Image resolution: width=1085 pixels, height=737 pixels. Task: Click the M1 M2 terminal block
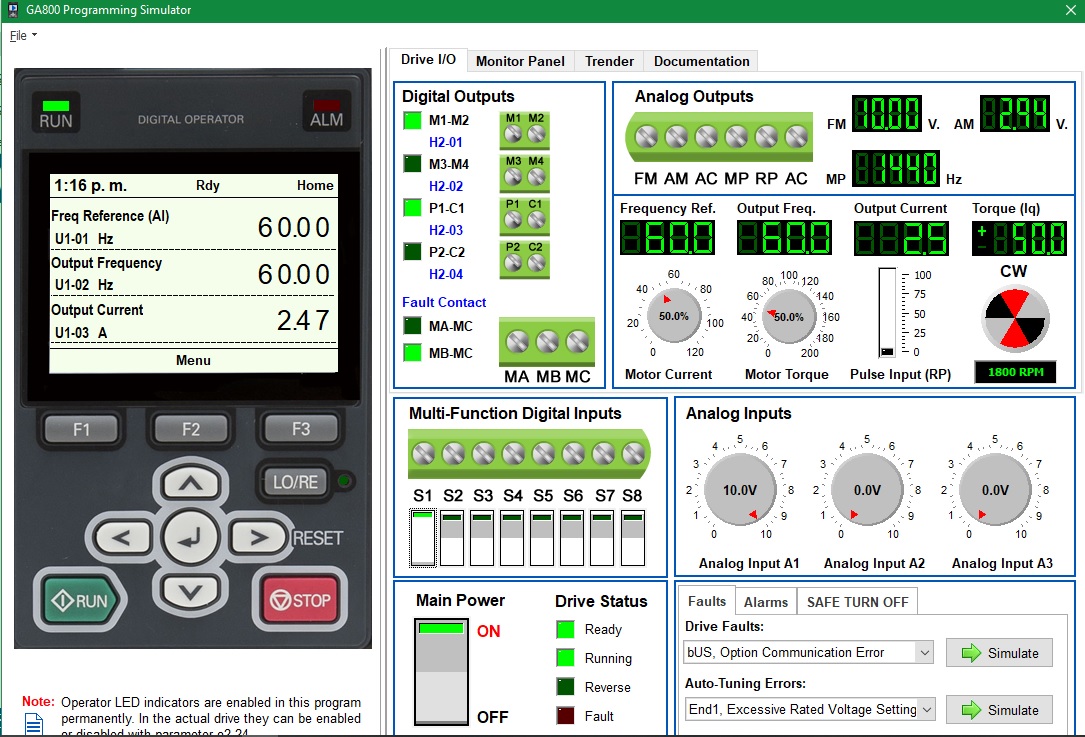[525, 130]
